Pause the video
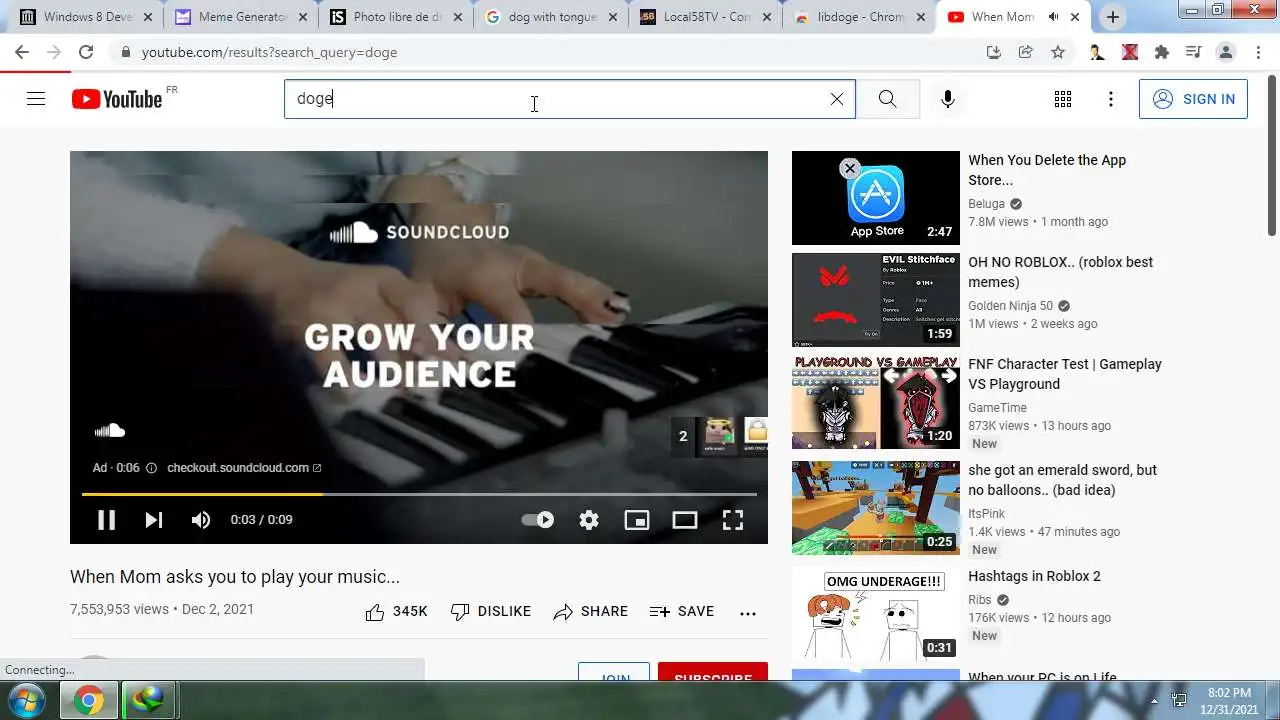The width and height of the screenshot is (1280, 720). point(106,520)
